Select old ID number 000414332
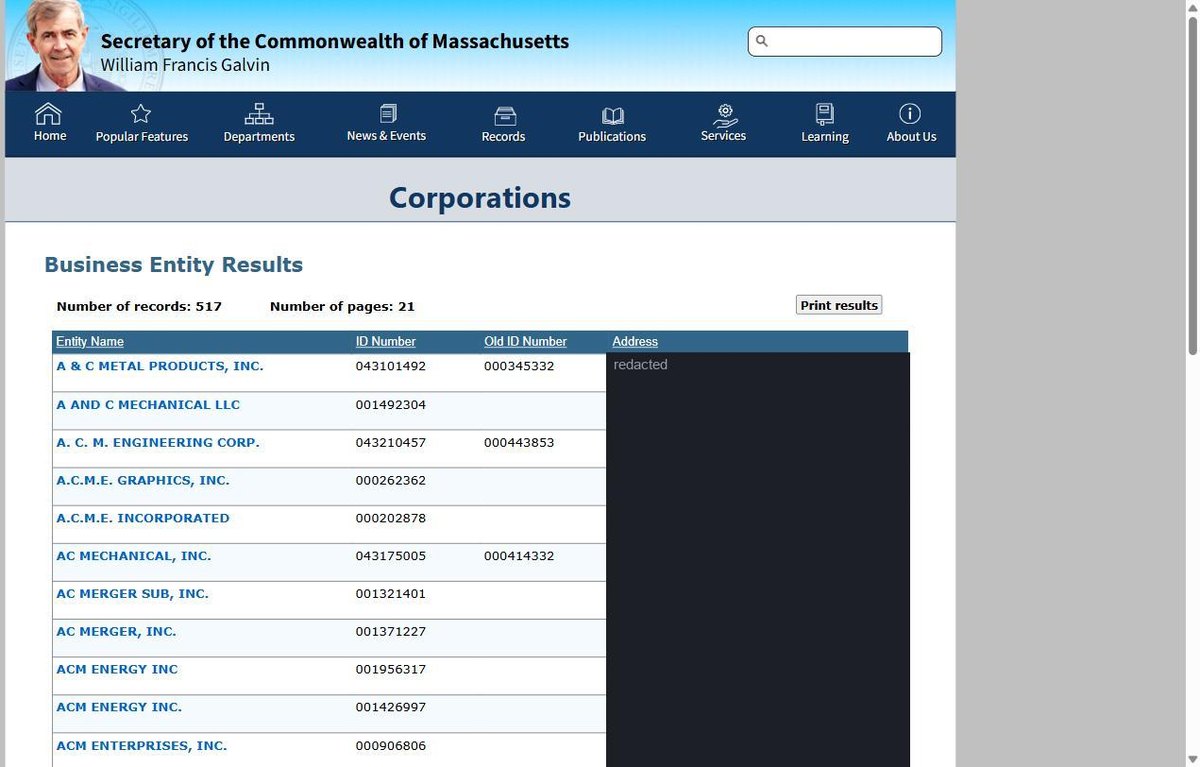Image resolution: width=1200 pixels, height=767 pixels. (519, 556)
